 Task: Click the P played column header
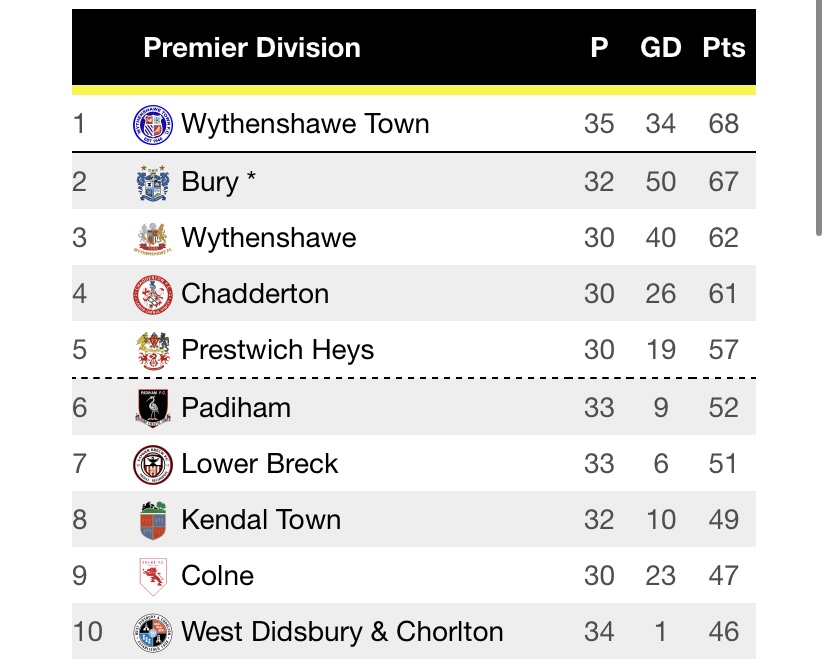[599, 47]
